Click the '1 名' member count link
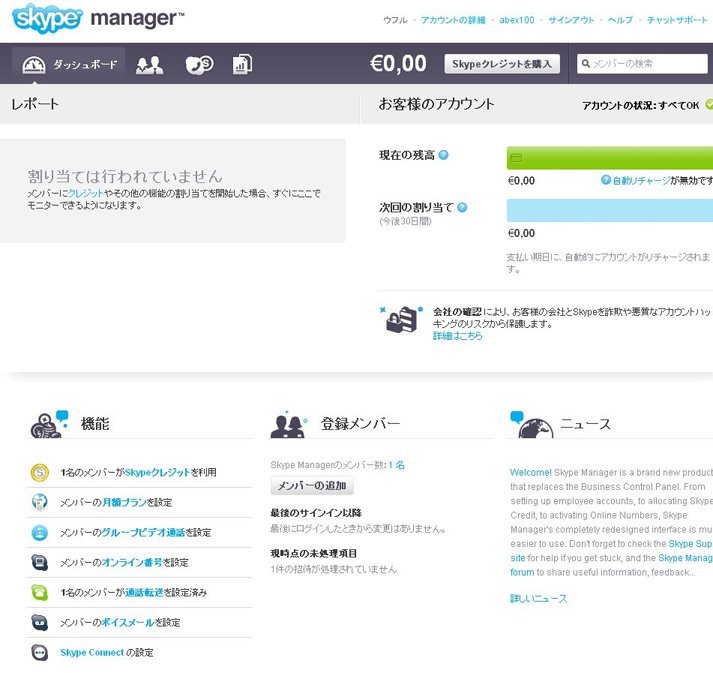Viewport: 713px width, 673px height. point(397,465)
